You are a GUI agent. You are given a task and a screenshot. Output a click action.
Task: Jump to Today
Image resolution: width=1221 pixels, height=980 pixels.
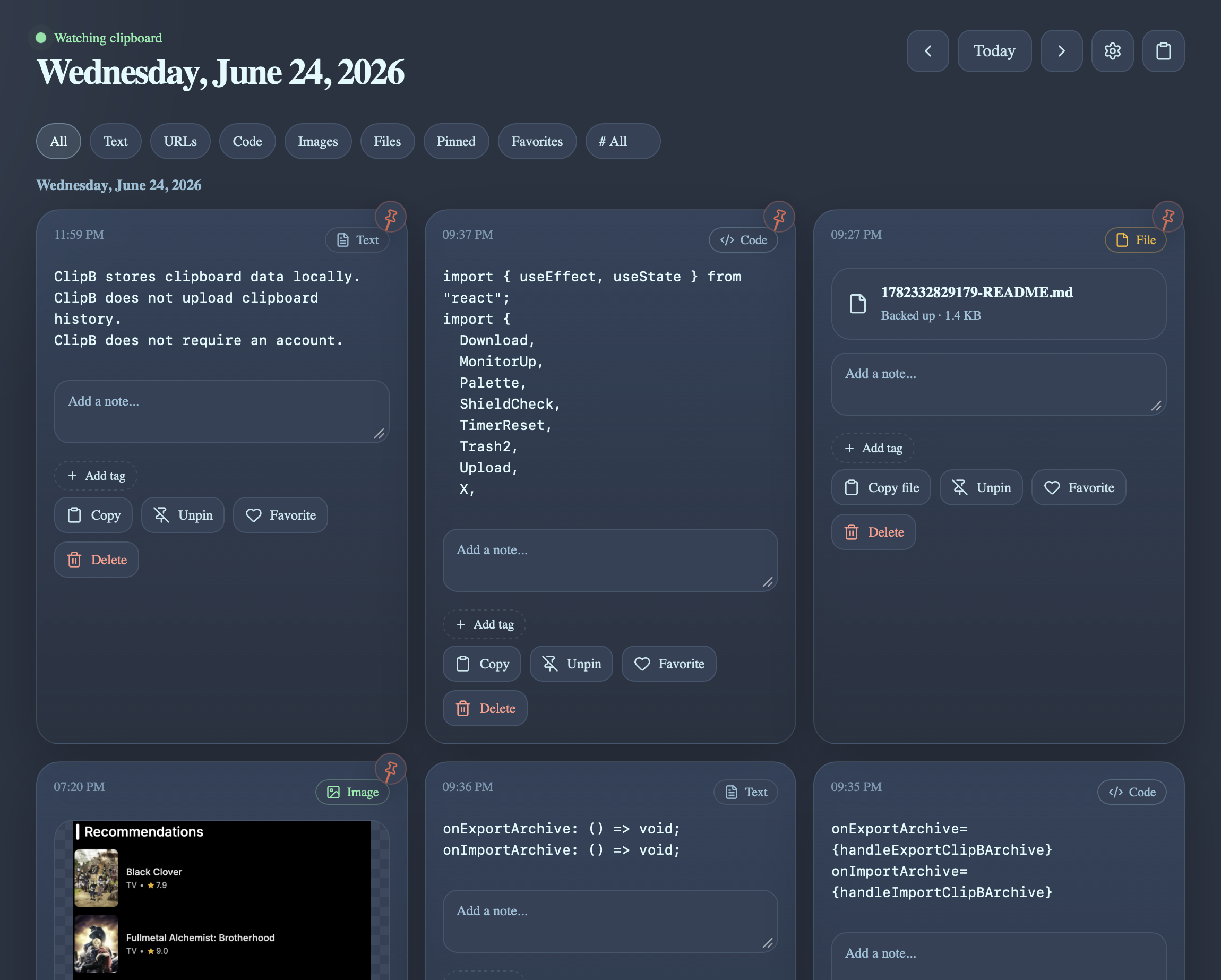point(994,51)
